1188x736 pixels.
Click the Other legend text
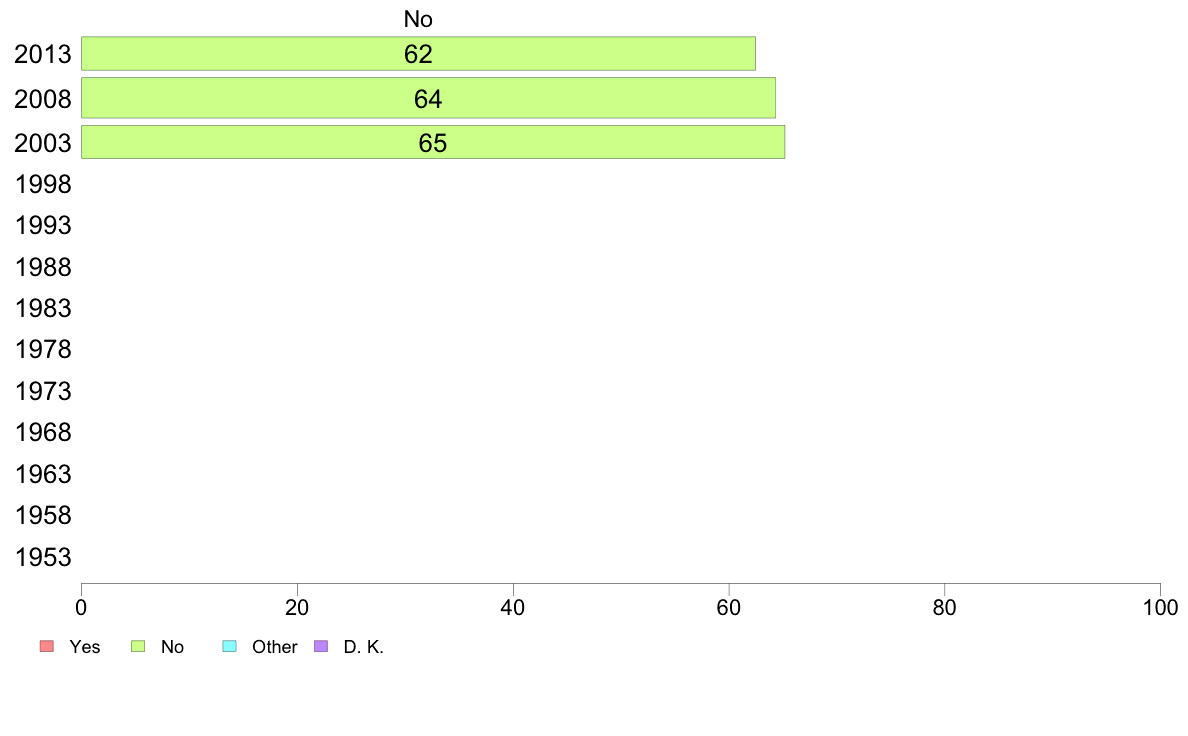(x=274, y=647)
